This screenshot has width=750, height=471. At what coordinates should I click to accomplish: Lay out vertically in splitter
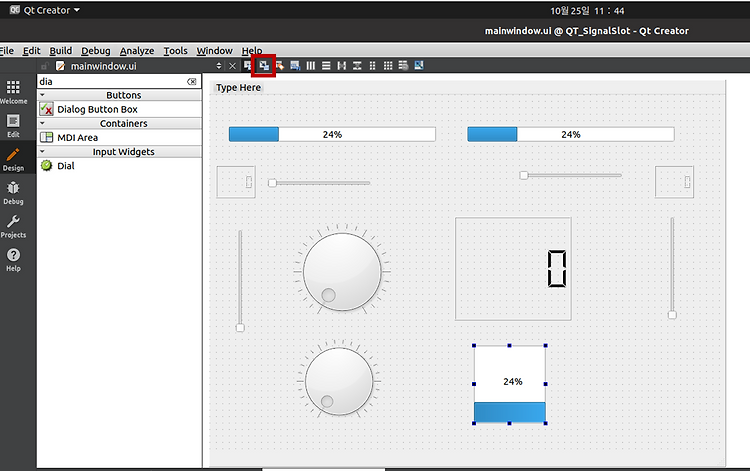coord(357,66)
